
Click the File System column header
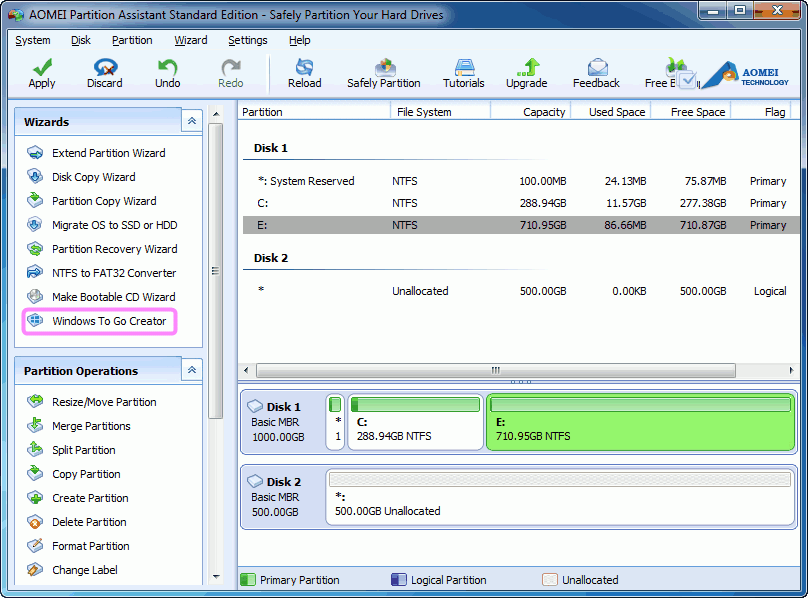click(x=441, y=112)
